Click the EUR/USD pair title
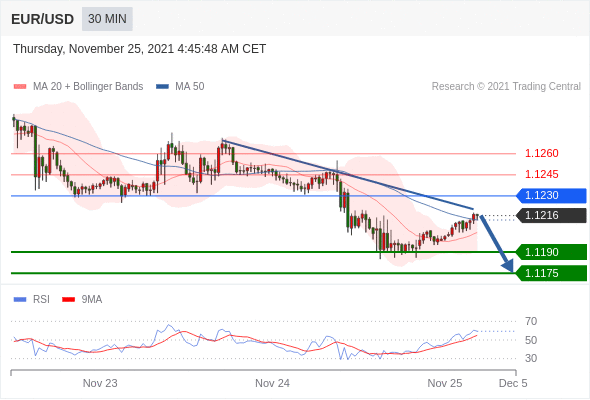 43,19
